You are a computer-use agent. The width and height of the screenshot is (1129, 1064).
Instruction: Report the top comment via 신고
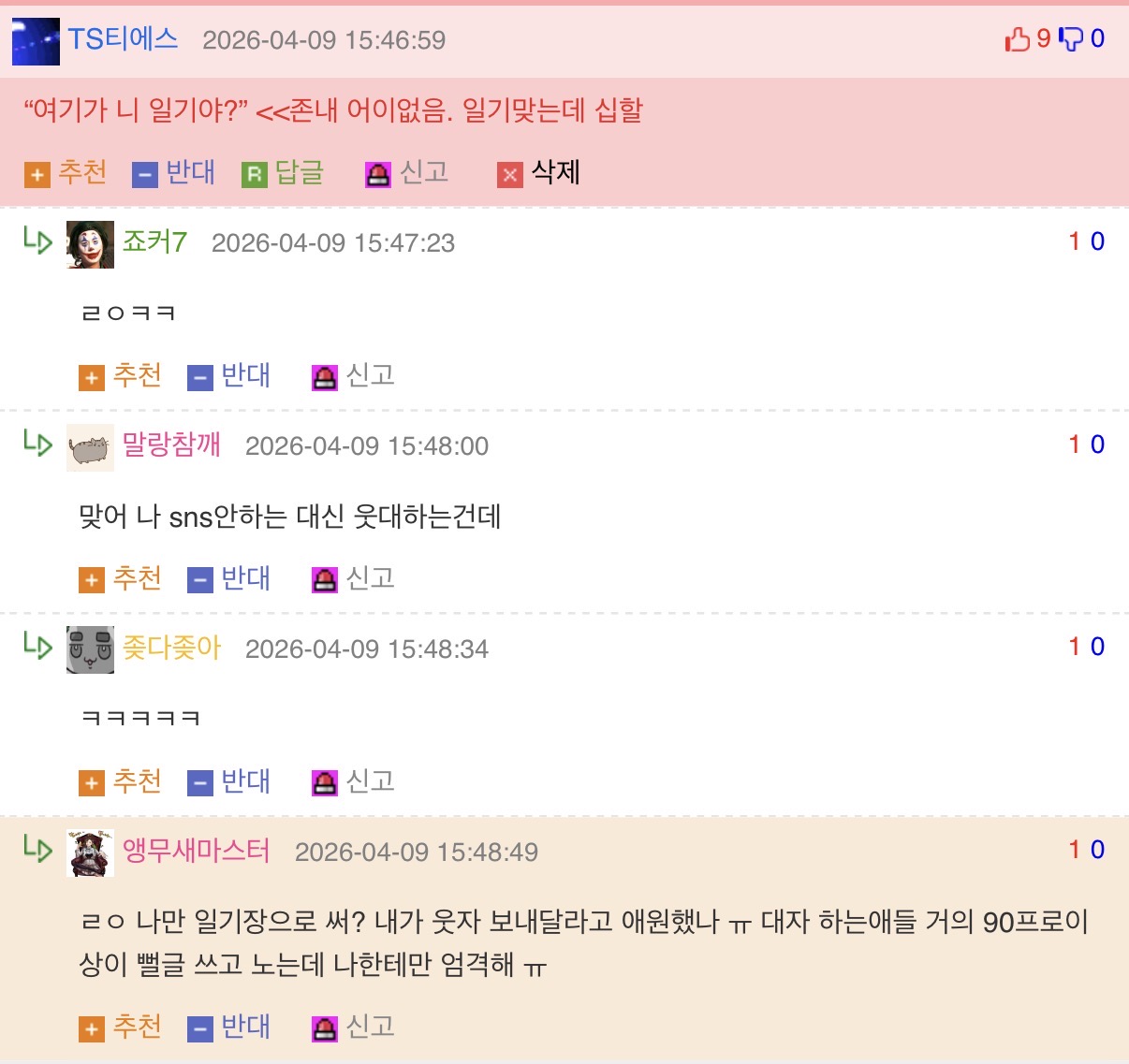pyautogui.click(x=407, y=173)
